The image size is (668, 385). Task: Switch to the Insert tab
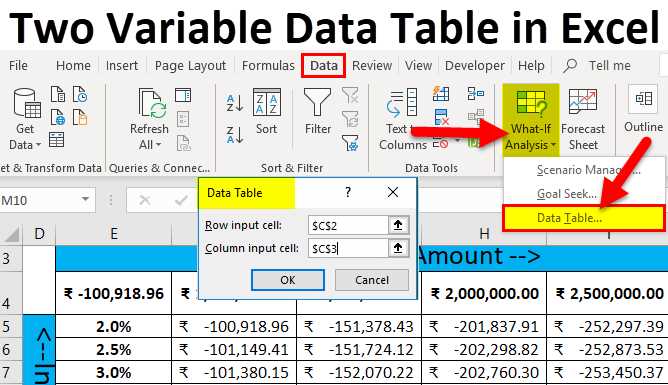click(x=122, y=66)
